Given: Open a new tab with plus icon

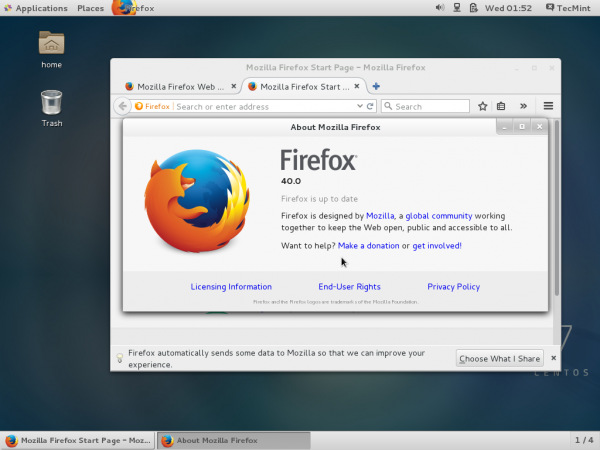Looking at the screenshot, I should click(x=376, y=86).
